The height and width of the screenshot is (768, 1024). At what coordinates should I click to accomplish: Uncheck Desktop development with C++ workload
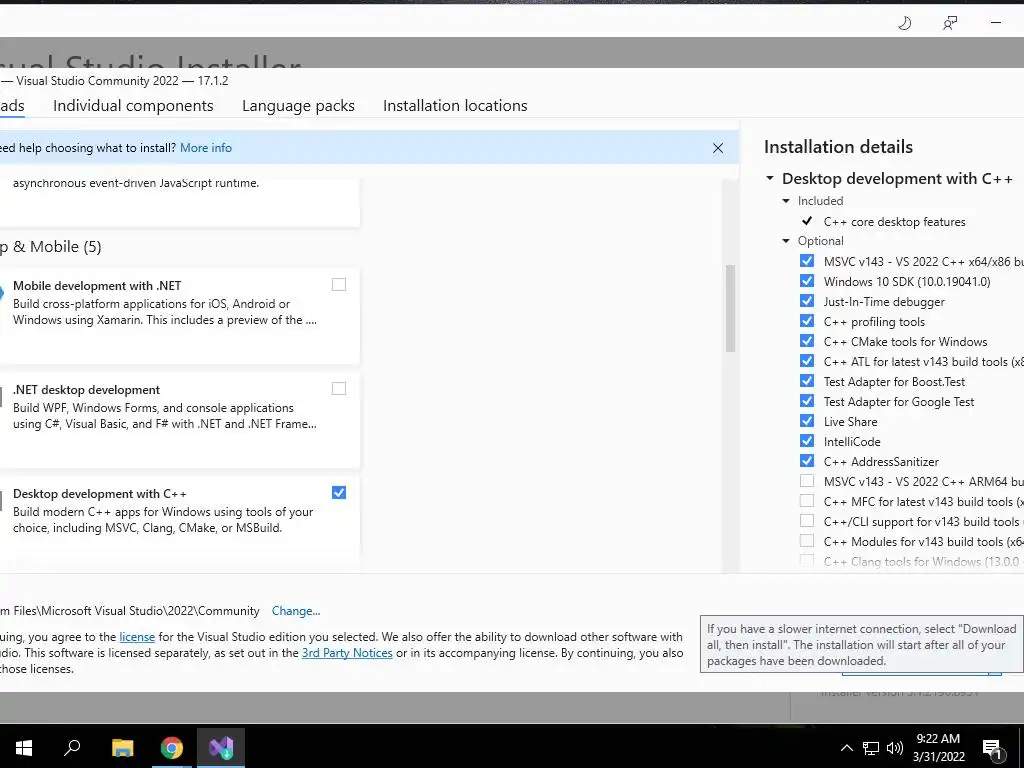point(339,492)
